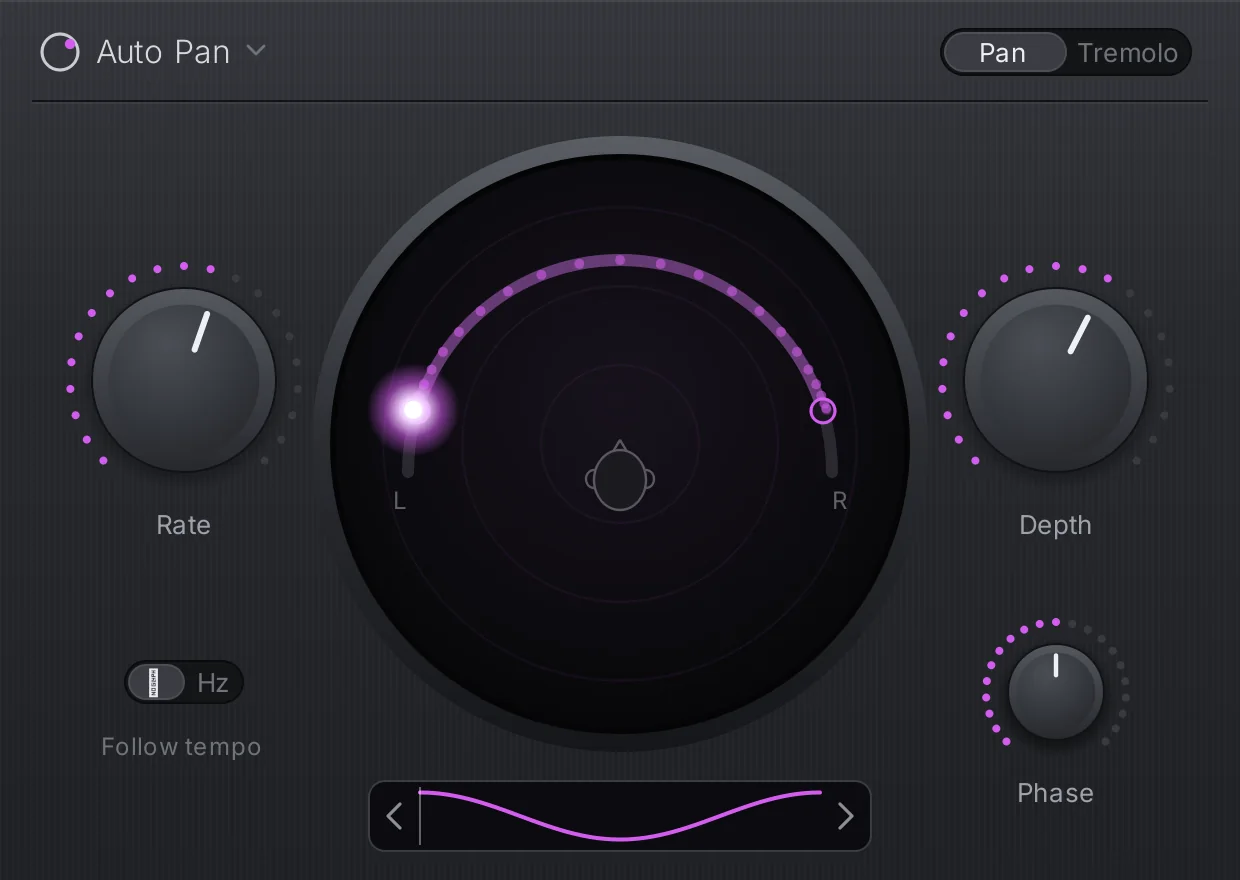Switch to Tremolo mode
This screenshot has height=880, width=1240.
coord(1127,52)
